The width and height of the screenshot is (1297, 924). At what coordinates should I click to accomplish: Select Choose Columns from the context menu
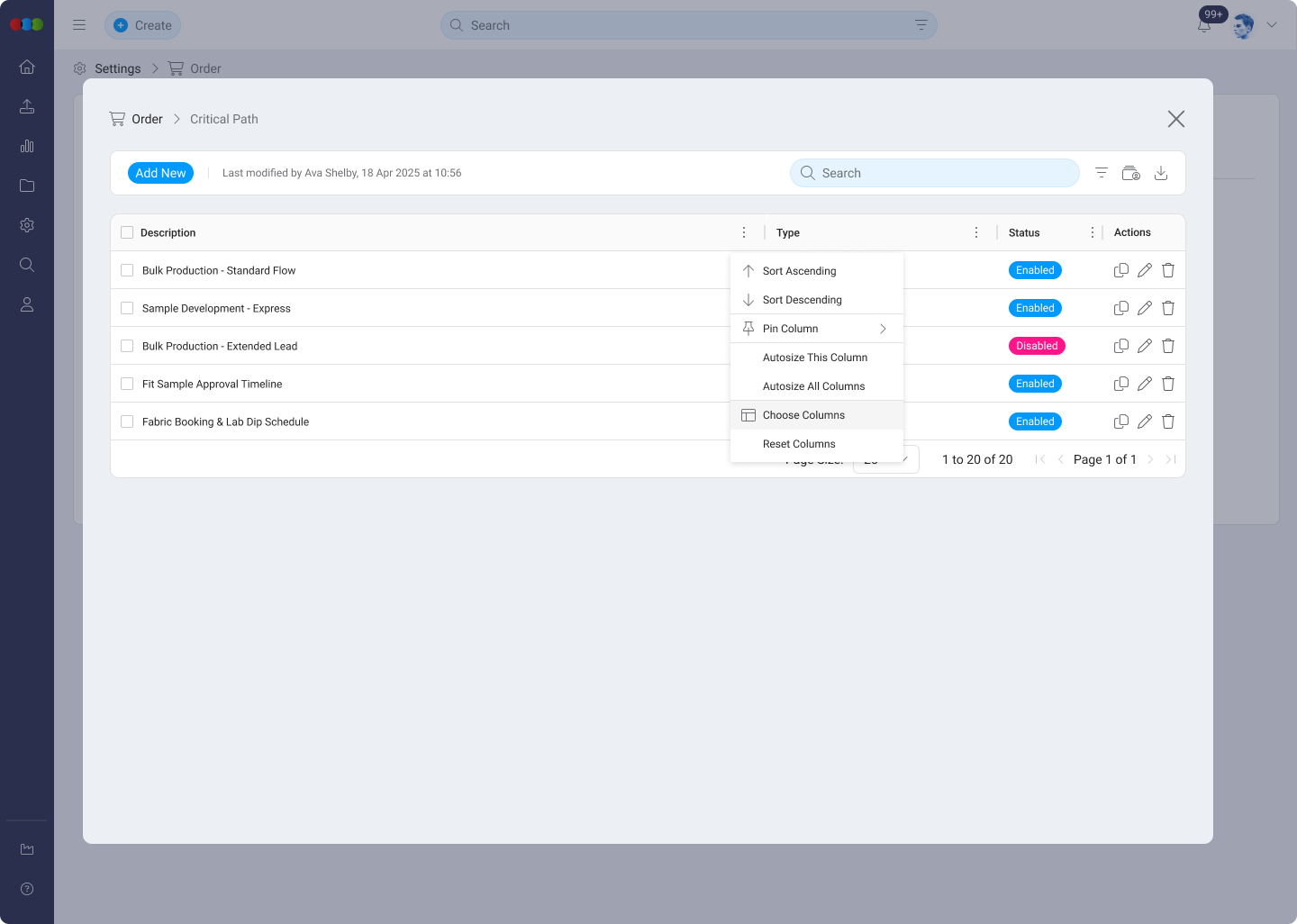coord(803,414)
